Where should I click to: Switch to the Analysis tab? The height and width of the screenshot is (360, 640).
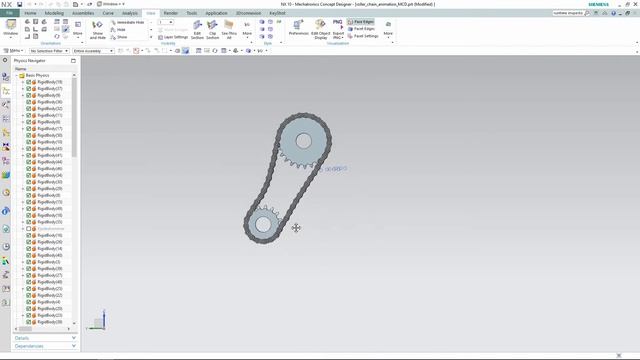(x=130, y=13)
